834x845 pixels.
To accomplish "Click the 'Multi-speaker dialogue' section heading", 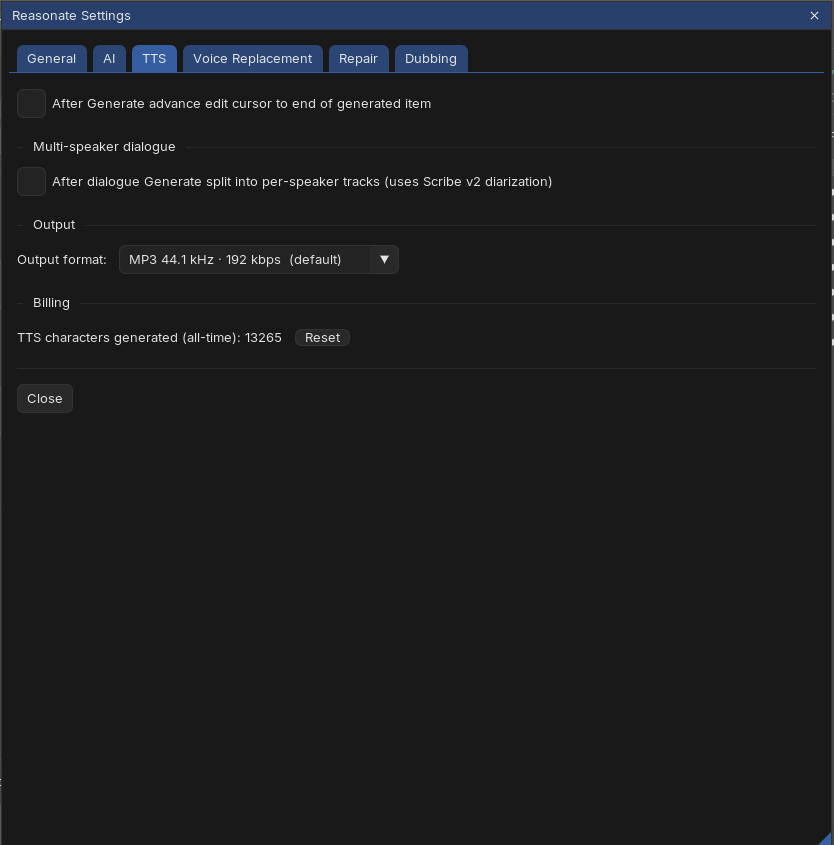I will [104, 147].
